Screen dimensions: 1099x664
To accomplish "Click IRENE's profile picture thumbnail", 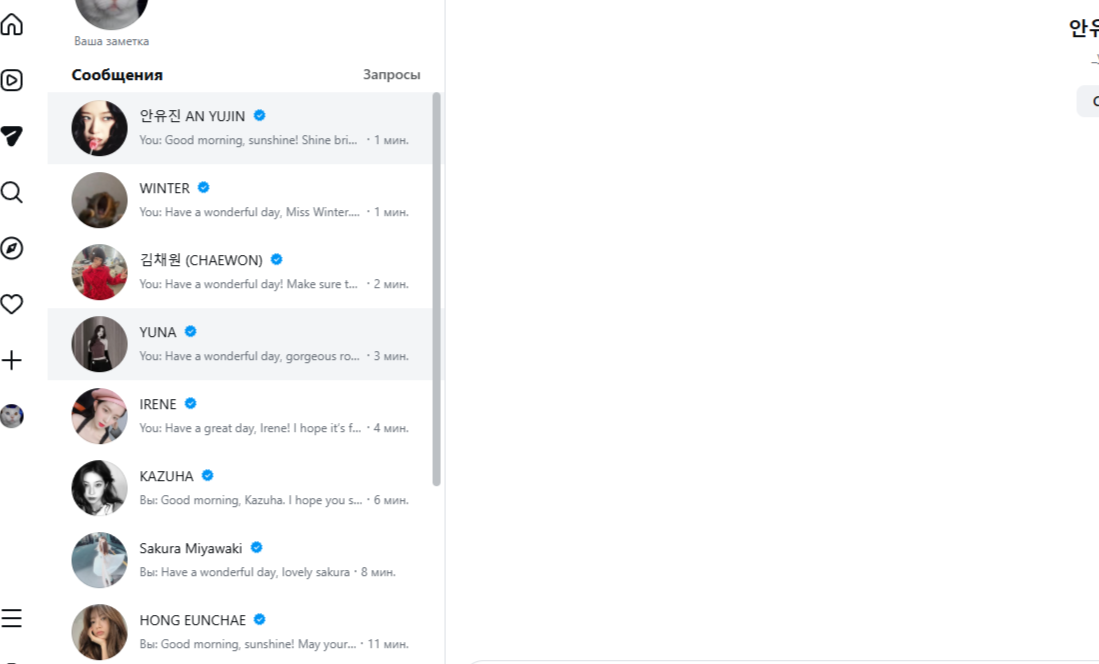I will (99, 416).
